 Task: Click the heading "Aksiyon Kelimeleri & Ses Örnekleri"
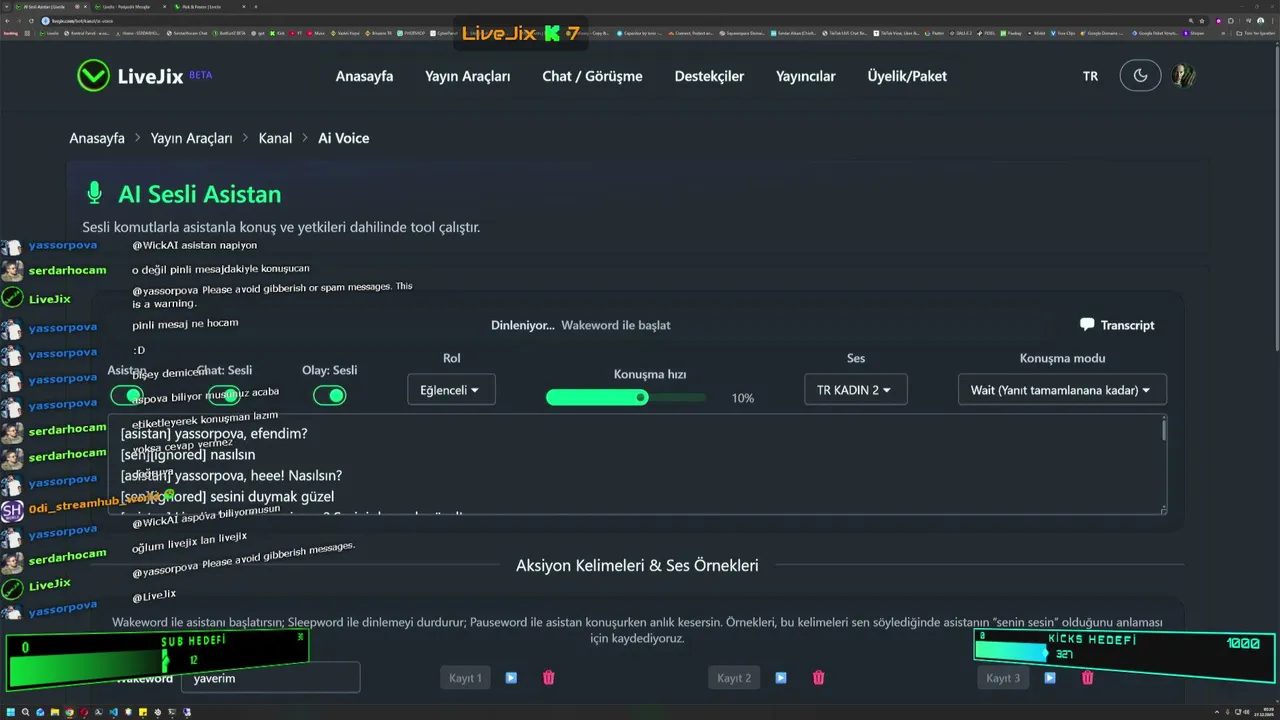pos(637,565)
